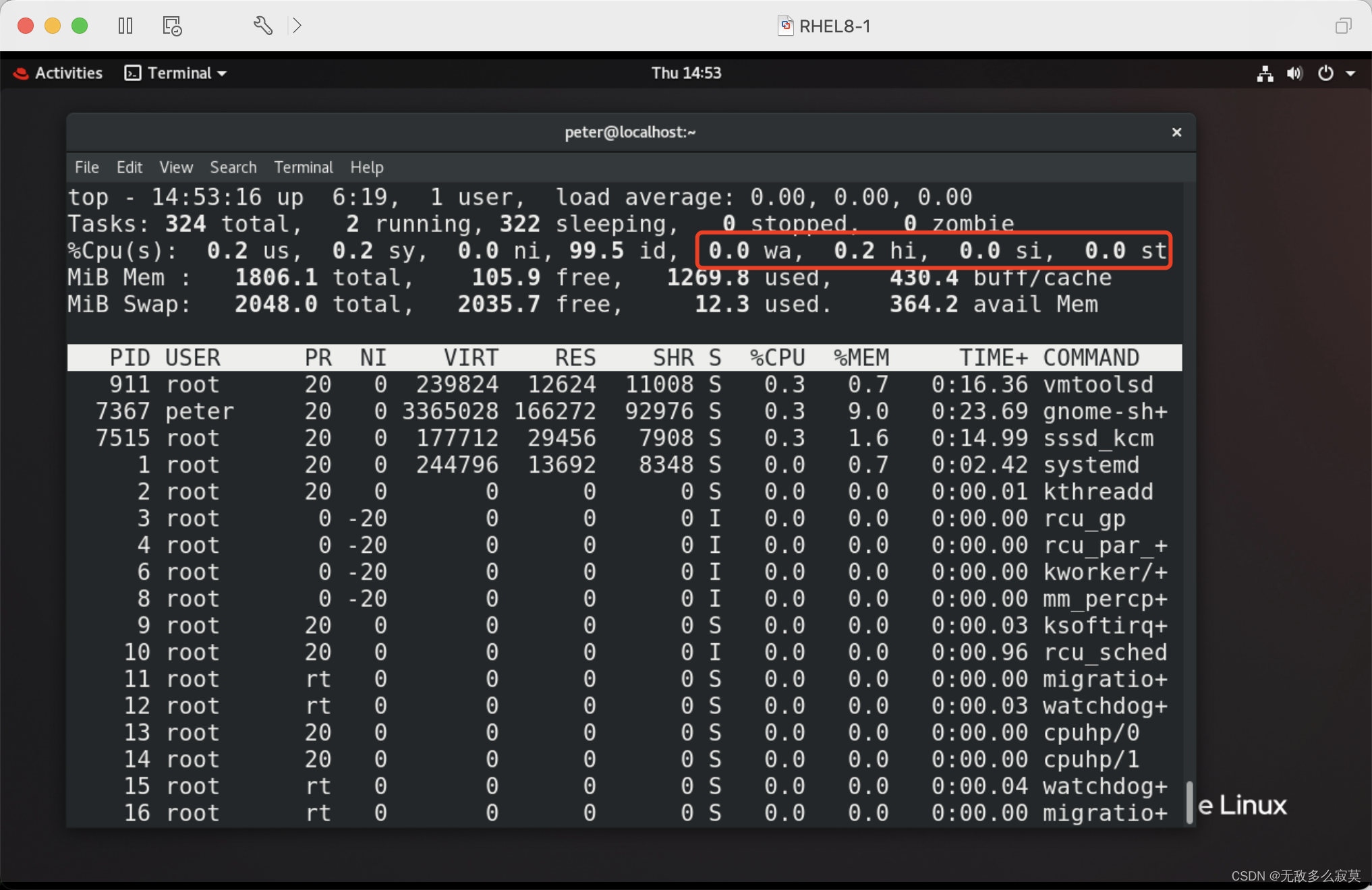Screen dimensions: 1372x890
Task: Select the Red Hat logo beside Activities
Action: 20,73
